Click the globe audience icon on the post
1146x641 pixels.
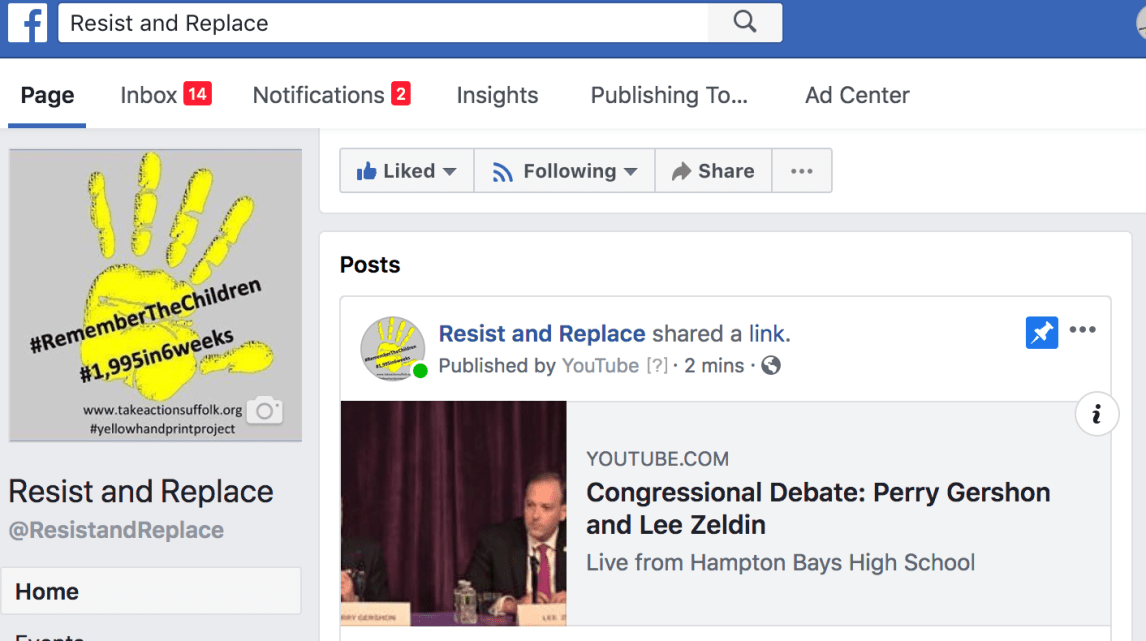[769, 366]
